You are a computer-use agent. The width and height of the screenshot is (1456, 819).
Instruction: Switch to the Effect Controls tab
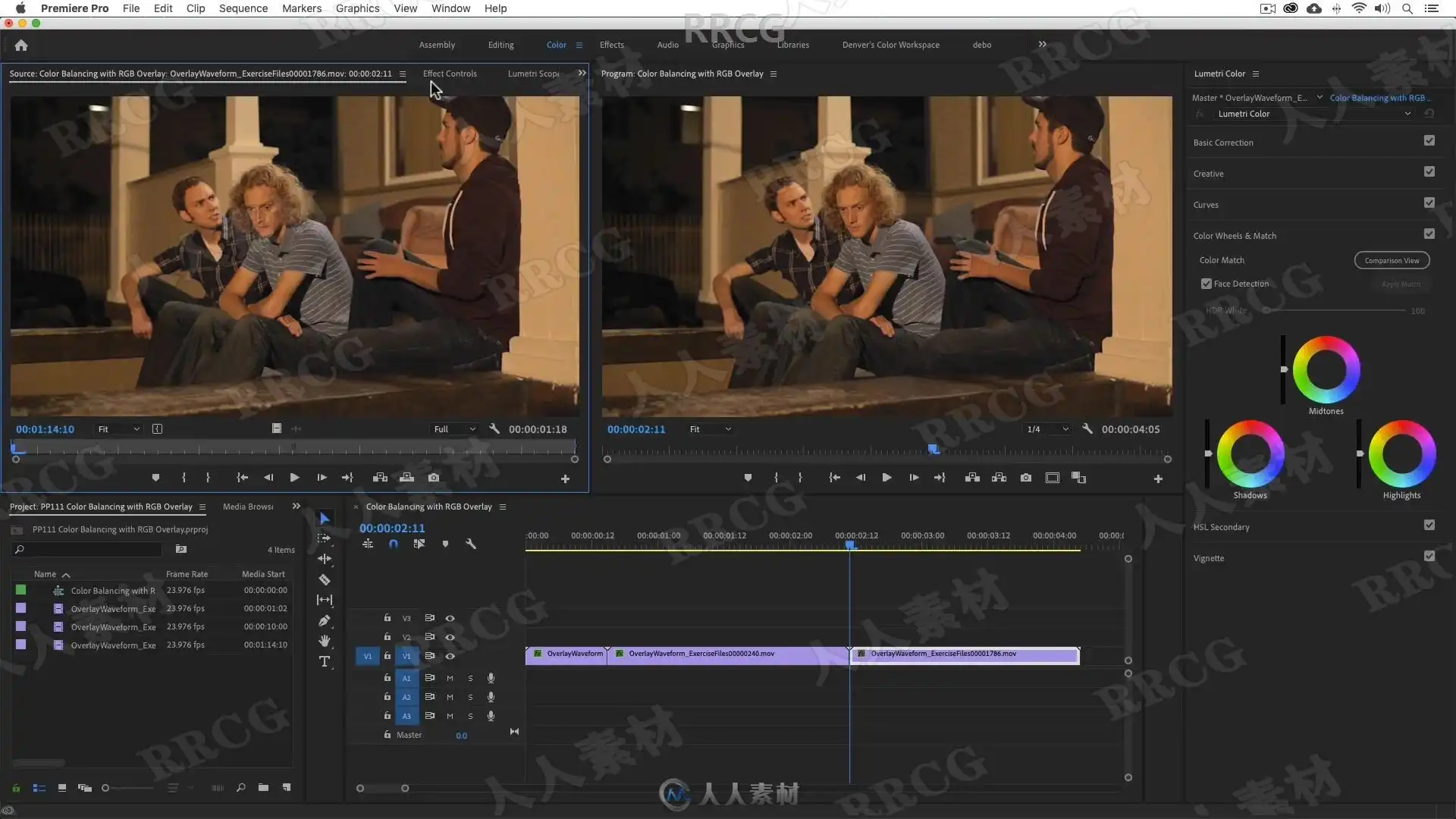click(x=450, y=74)
